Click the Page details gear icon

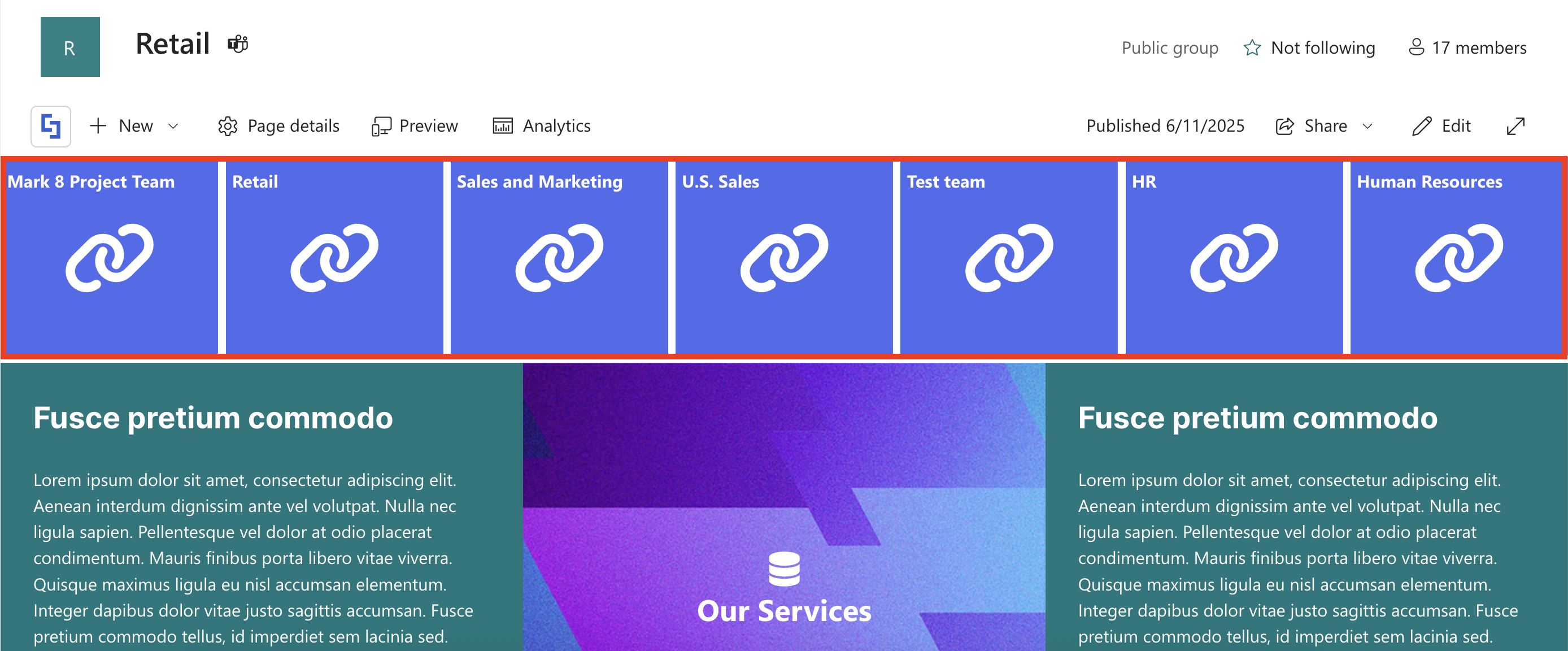pyautogui.click(x=228, y=126)
